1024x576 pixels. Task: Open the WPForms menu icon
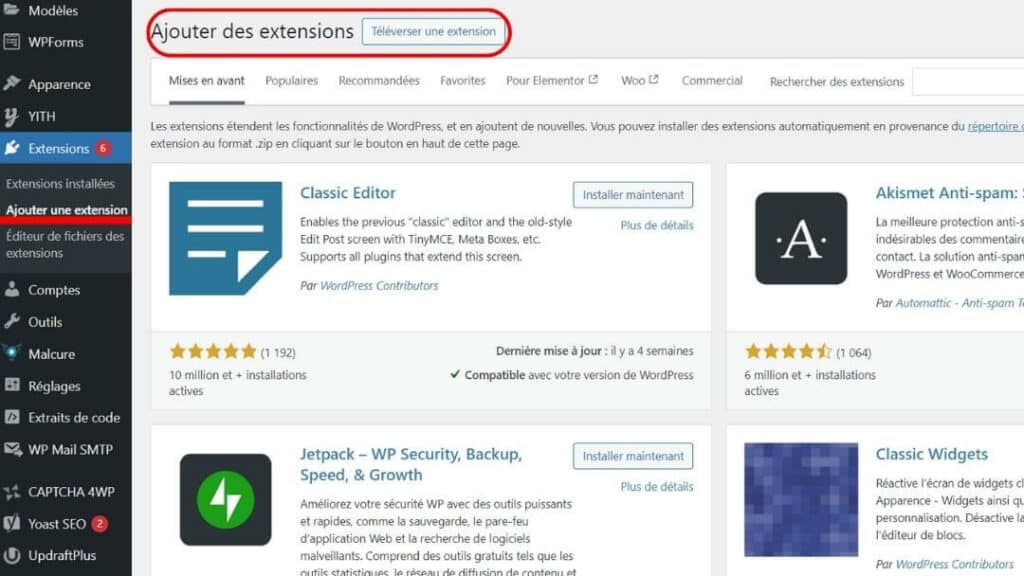[x=12, y=42]
